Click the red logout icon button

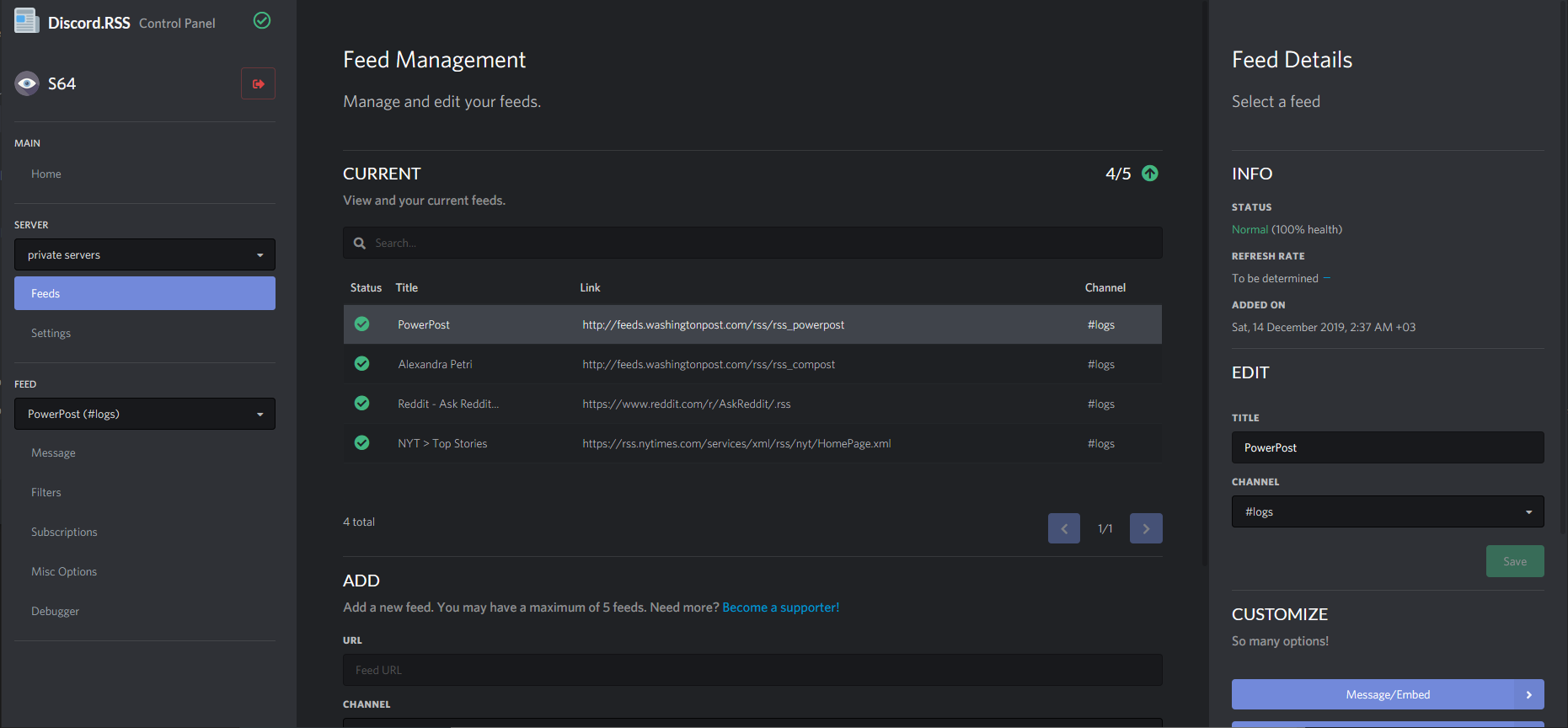tap(258, 83)
